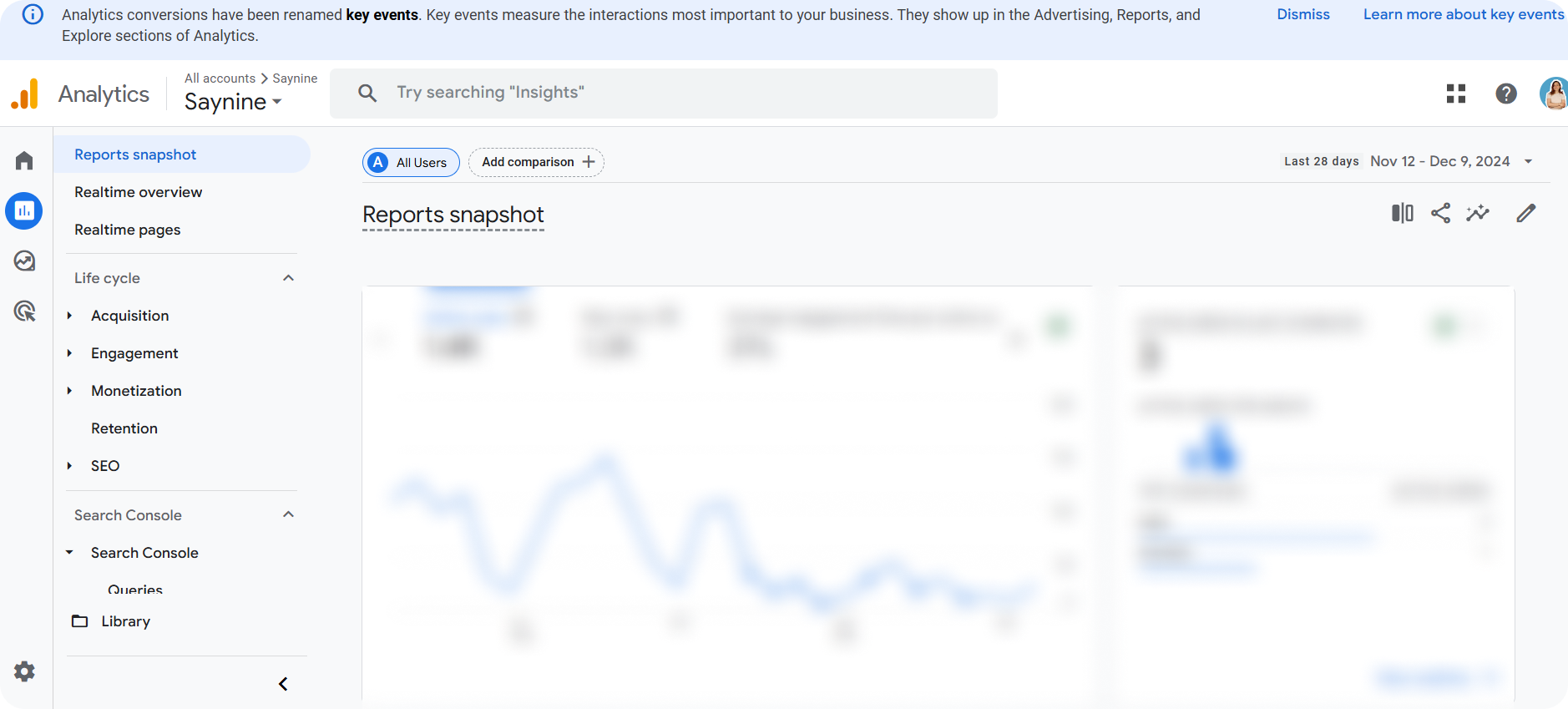
Task: Click the compare columns icon
Action: [x=1403, y=213]
